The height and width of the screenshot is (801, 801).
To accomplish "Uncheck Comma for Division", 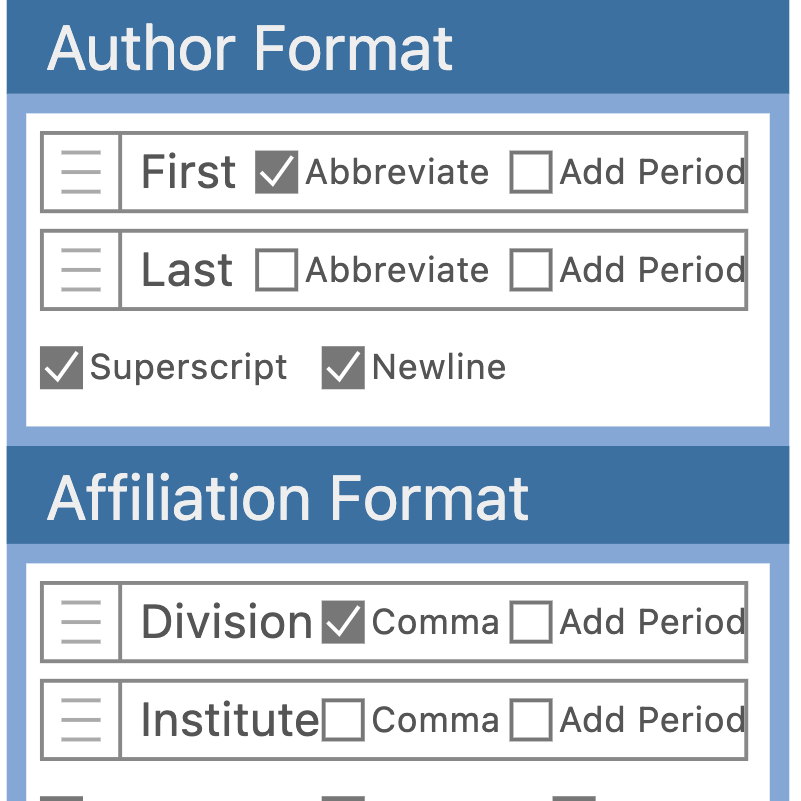I will tap(345, 622).
